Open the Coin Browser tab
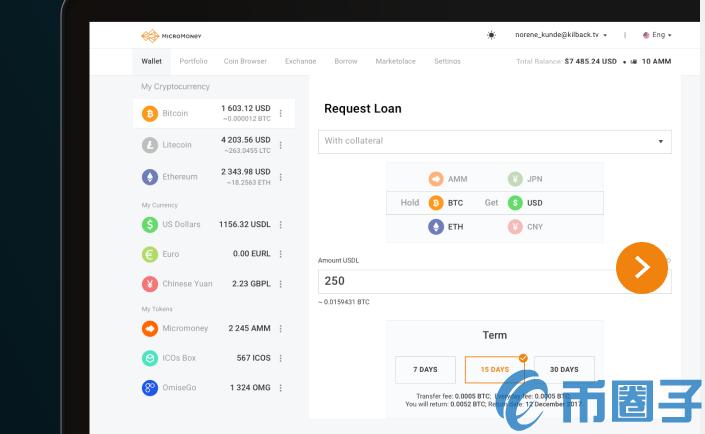The width and height of the screenshot is (705, 434). 245,61
